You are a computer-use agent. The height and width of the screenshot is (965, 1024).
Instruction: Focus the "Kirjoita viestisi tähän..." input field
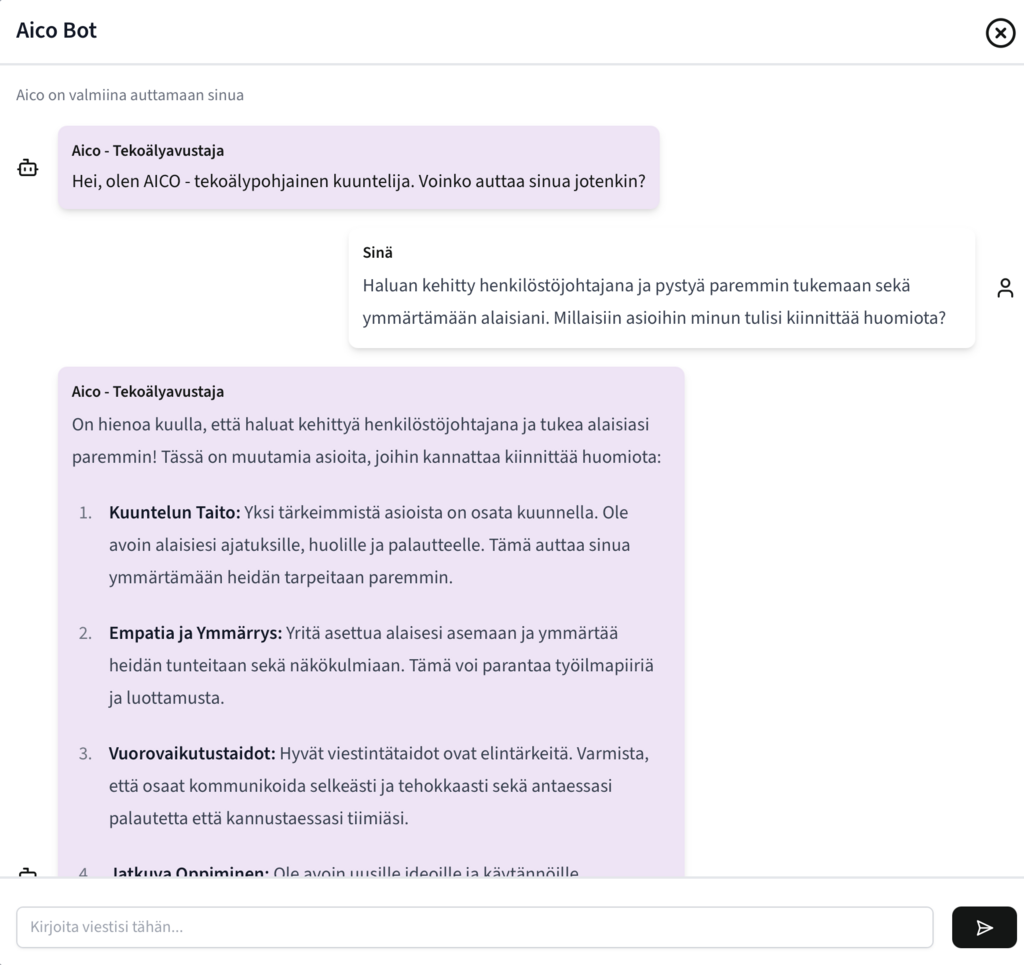[x=474, y=927]
